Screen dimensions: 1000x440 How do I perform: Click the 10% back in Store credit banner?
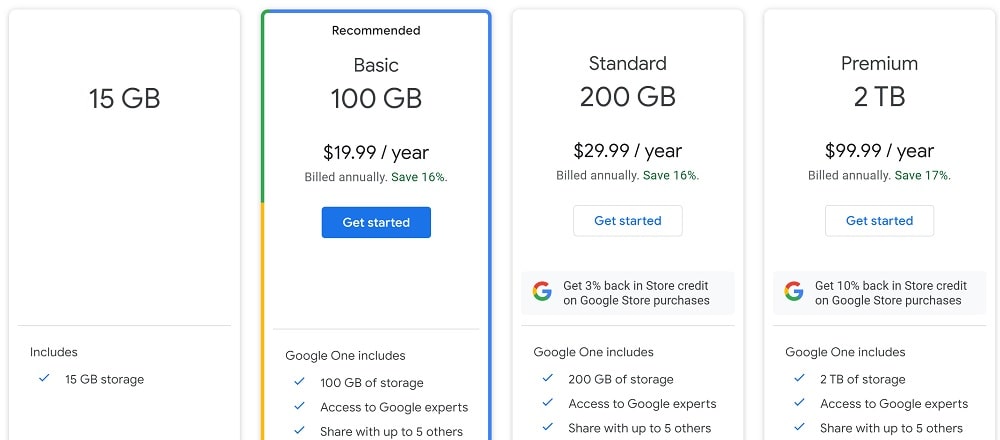point(880,293)
